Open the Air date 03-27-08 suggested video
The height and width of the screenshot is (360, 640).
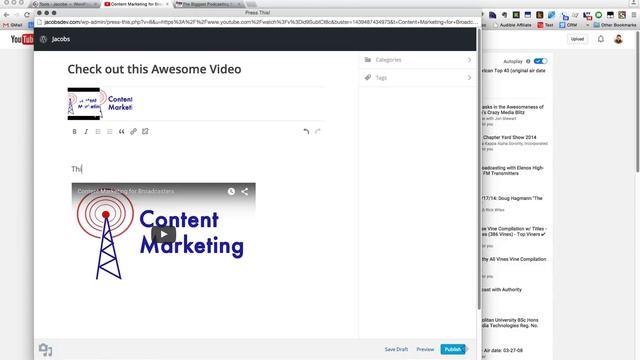(503, 351)
